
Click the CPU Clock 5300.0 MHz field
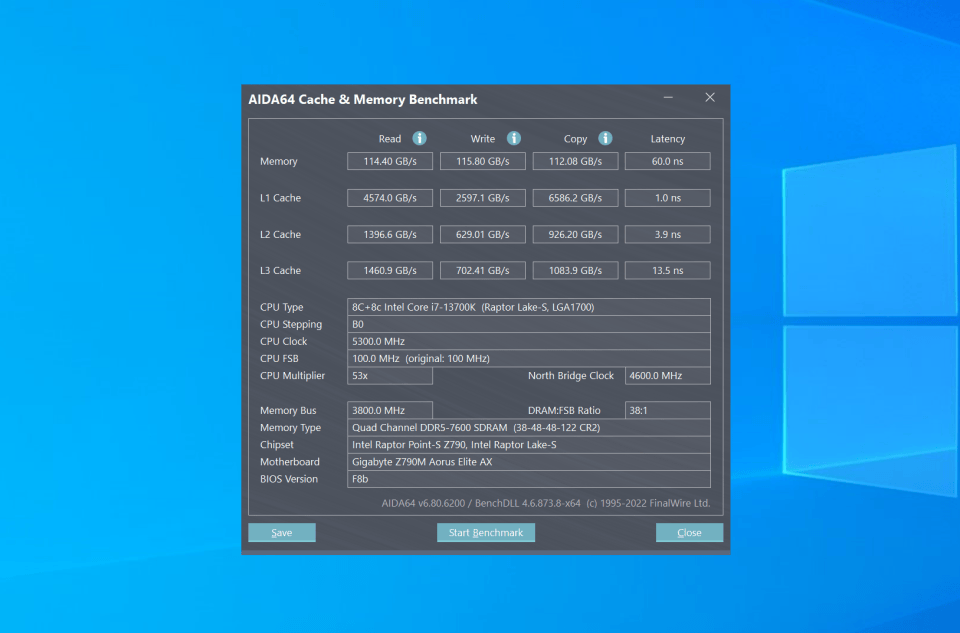pyautogui.click(x=529, y=341)
